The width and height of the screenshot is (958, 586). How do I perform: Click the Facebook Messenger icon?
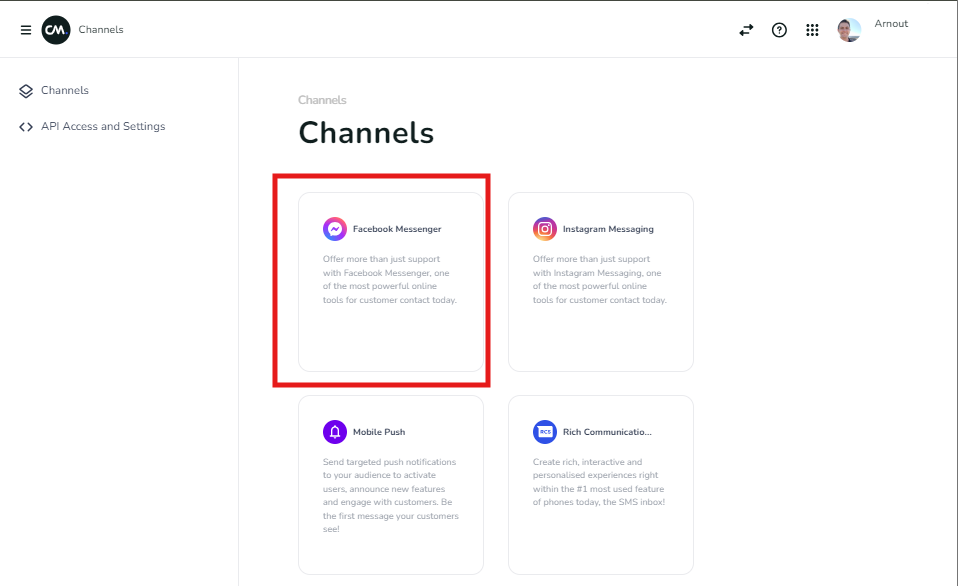(x=335, y=229)
